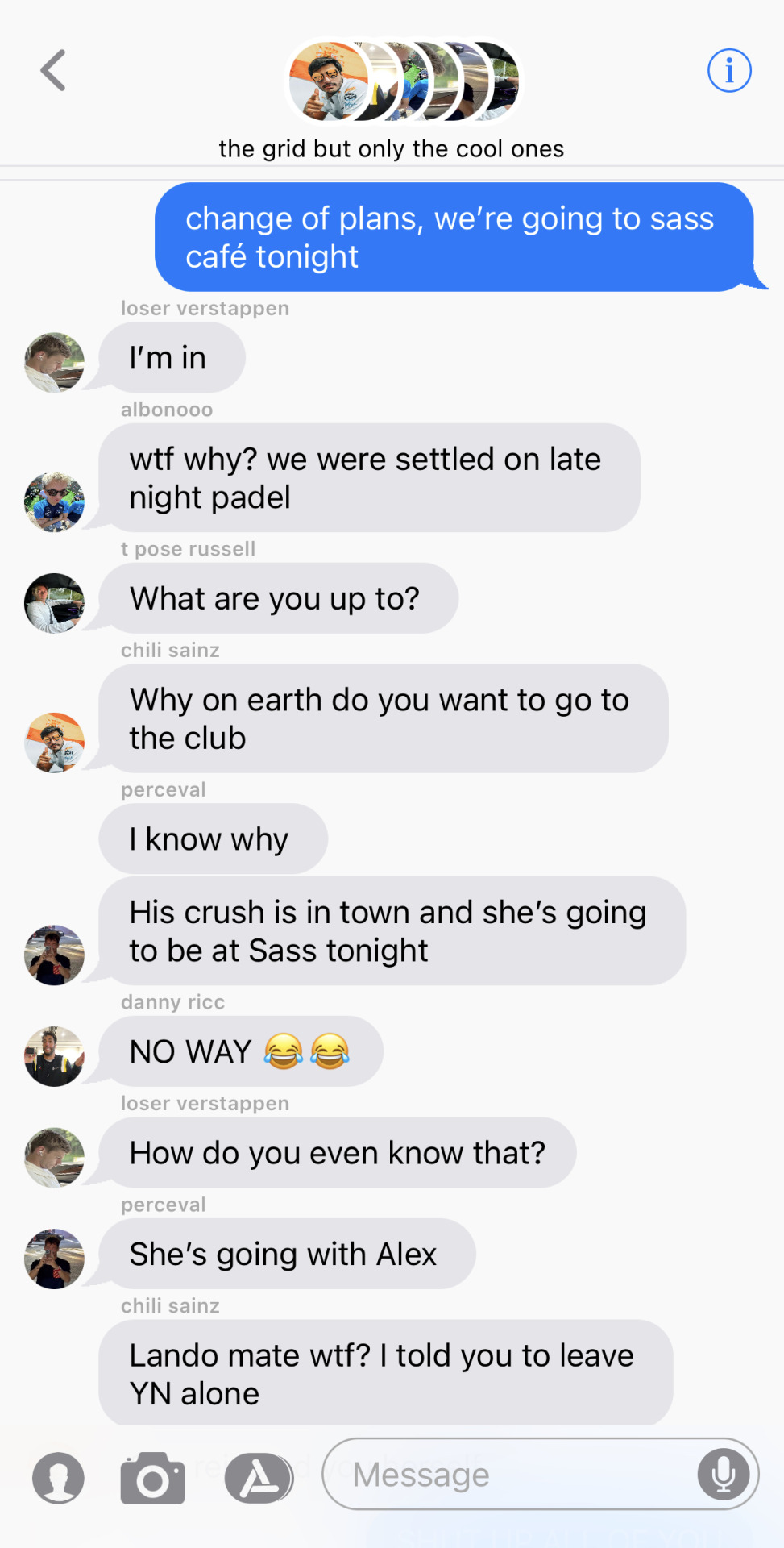The height and width of the screenshot is (1548, 784).
Task: Open the conversation info icon
Action: pyautogui.click(x=729, y=71)
